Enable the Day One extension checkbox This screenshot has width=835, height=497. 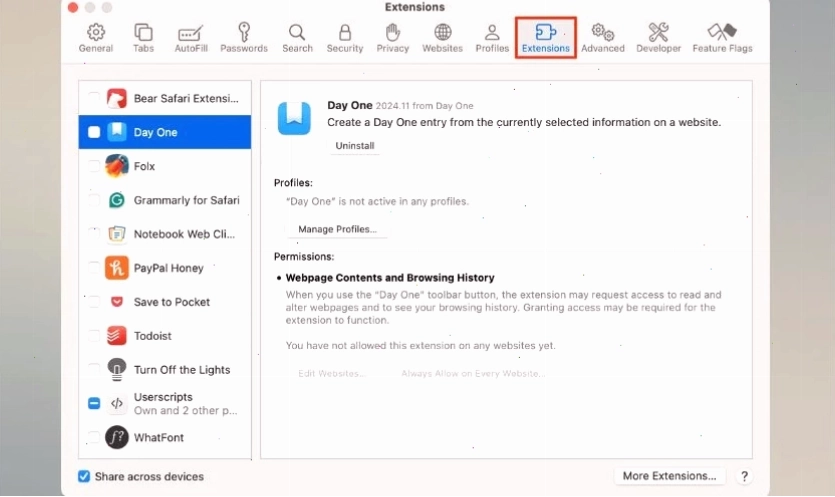click(94, 132)
